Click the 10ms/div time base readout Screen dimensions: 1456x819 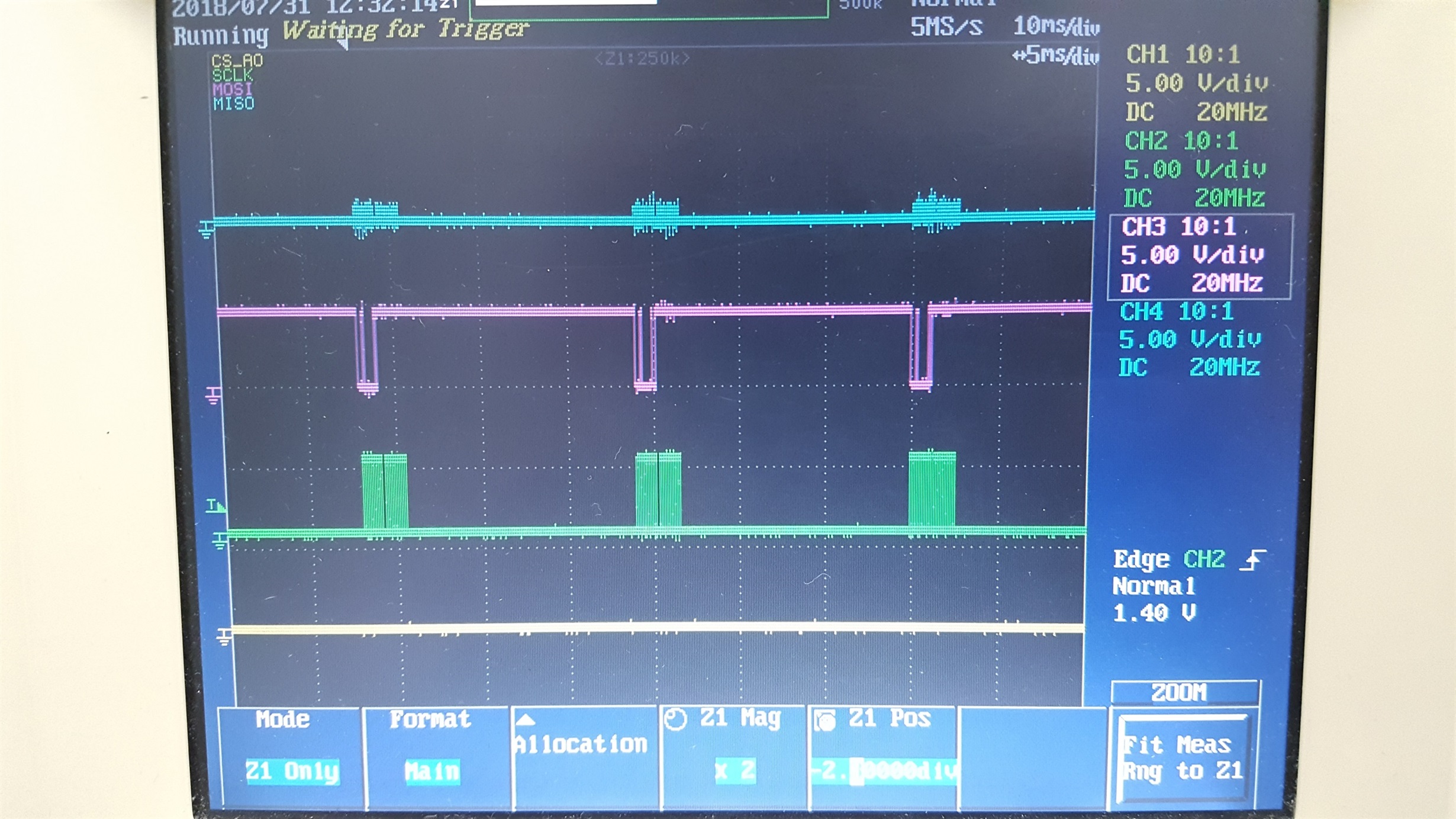1056,26
